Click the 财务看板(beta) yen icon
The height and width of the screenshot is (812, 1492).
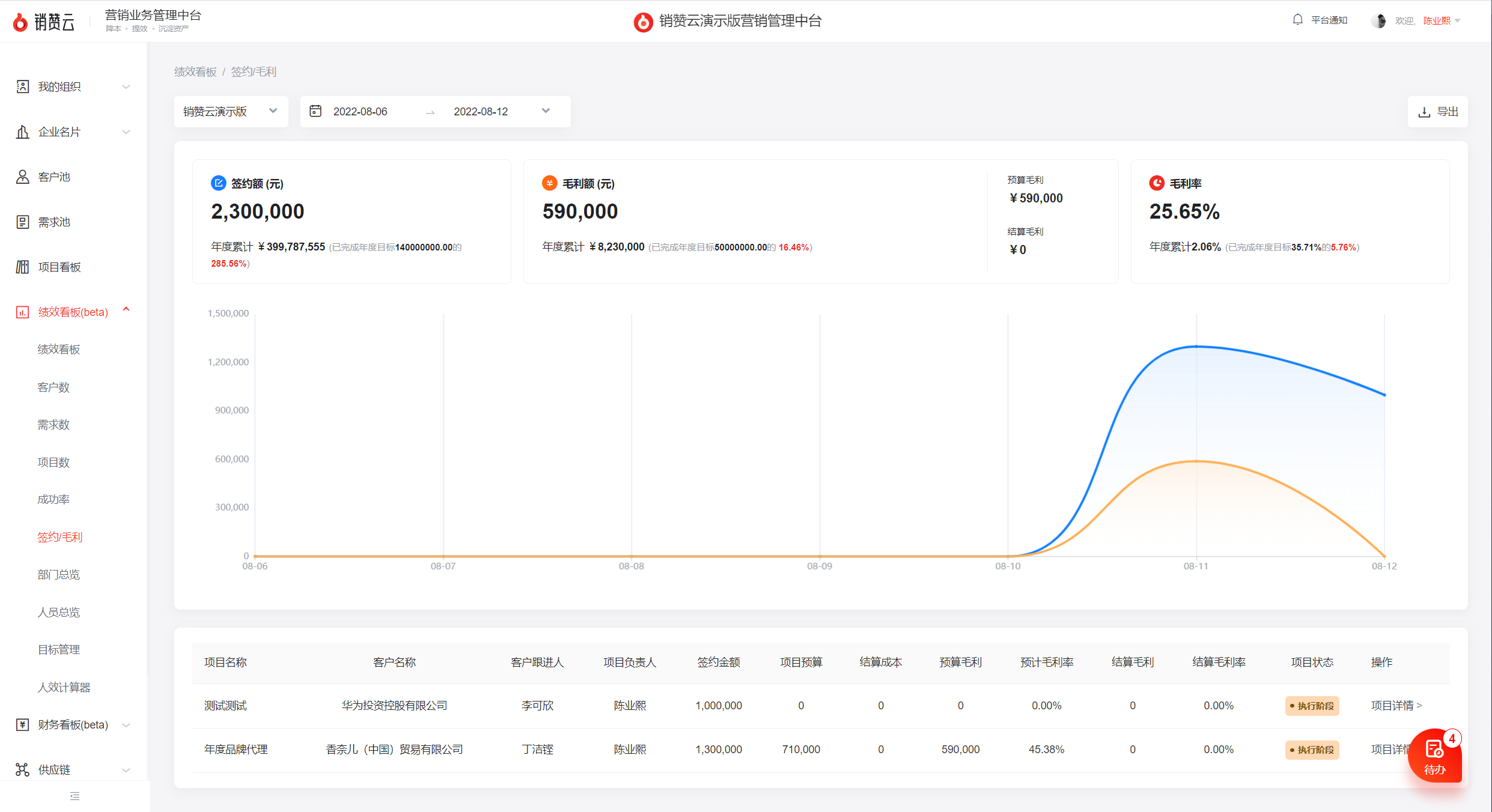click(x=22, y=724)
